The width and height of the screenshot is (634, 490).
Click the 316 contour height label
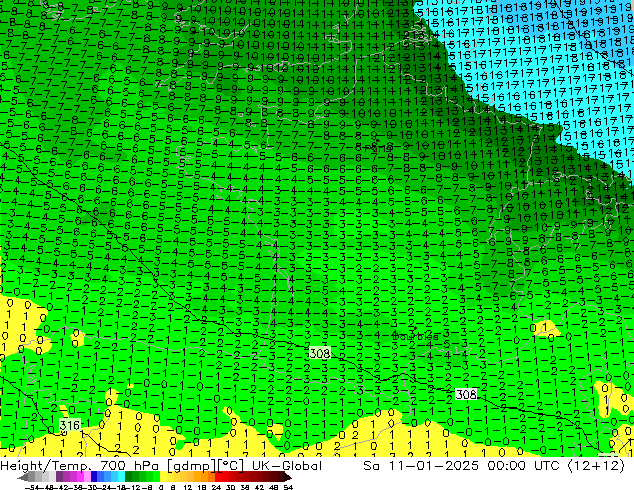coord(70,425)
